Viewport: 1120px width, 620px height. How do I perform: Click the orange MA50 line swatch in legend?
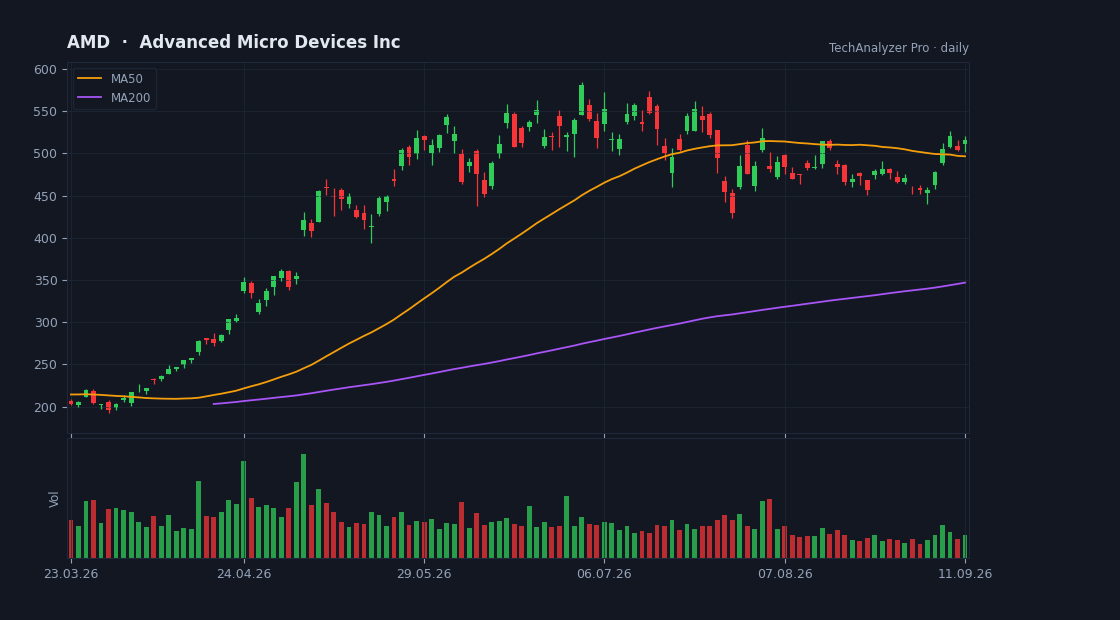point(89,79)
